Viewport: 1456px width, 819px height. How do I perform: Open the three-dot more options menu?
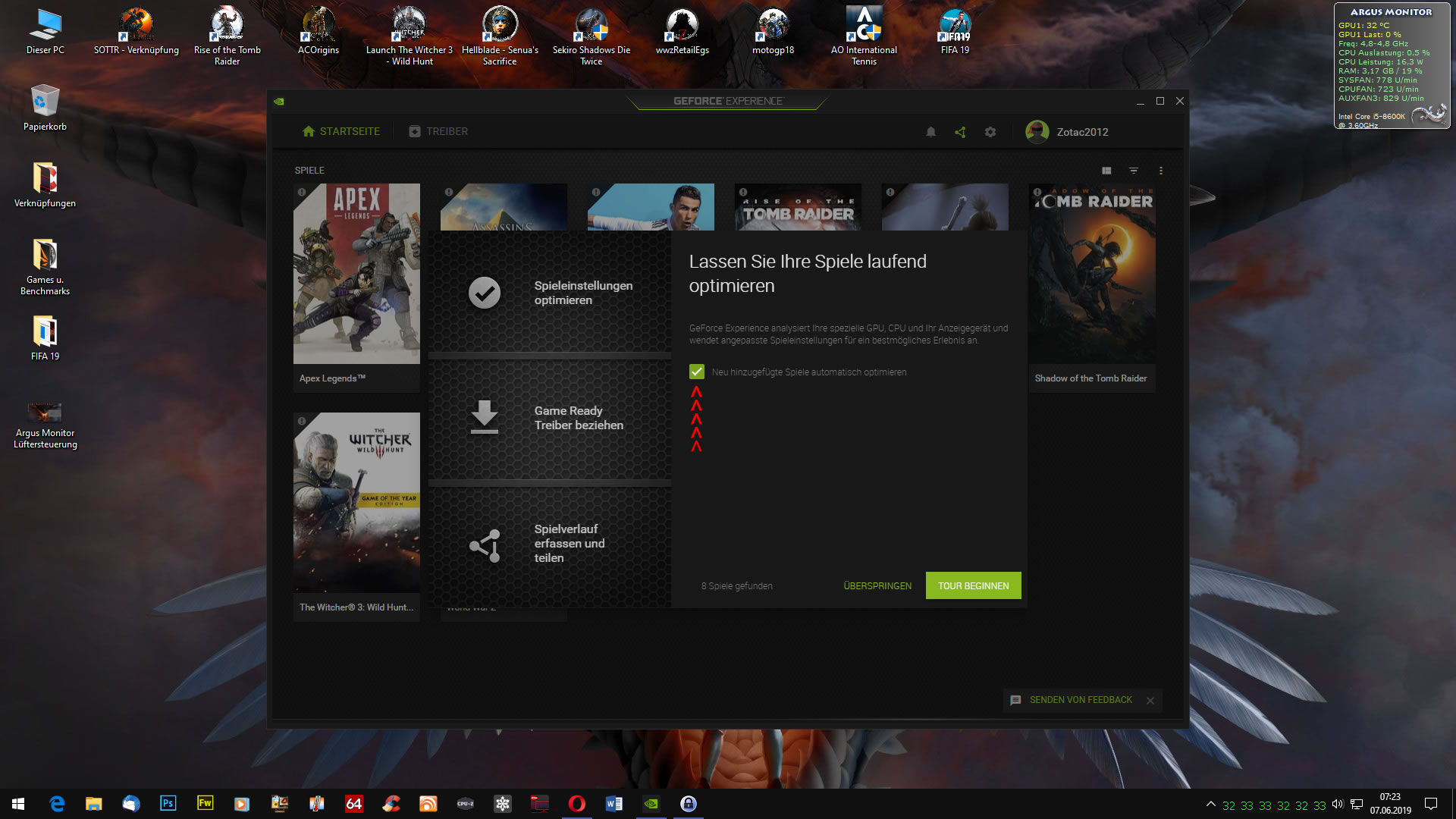[x=1160, y=171]
